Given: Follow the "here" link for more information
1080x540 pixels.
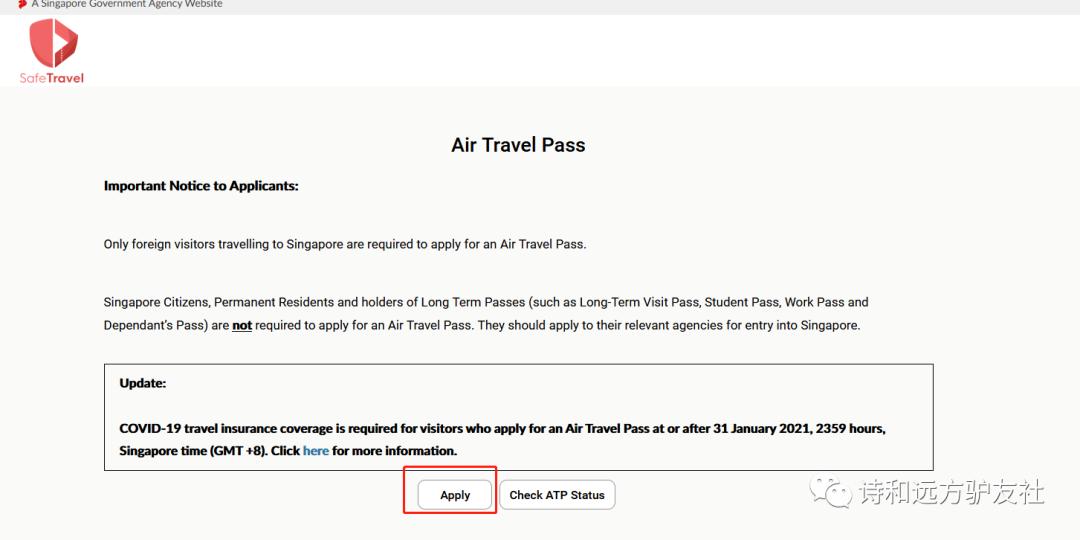Looking at the screenshot, I should pyautogui.click(x=316, y=451).
